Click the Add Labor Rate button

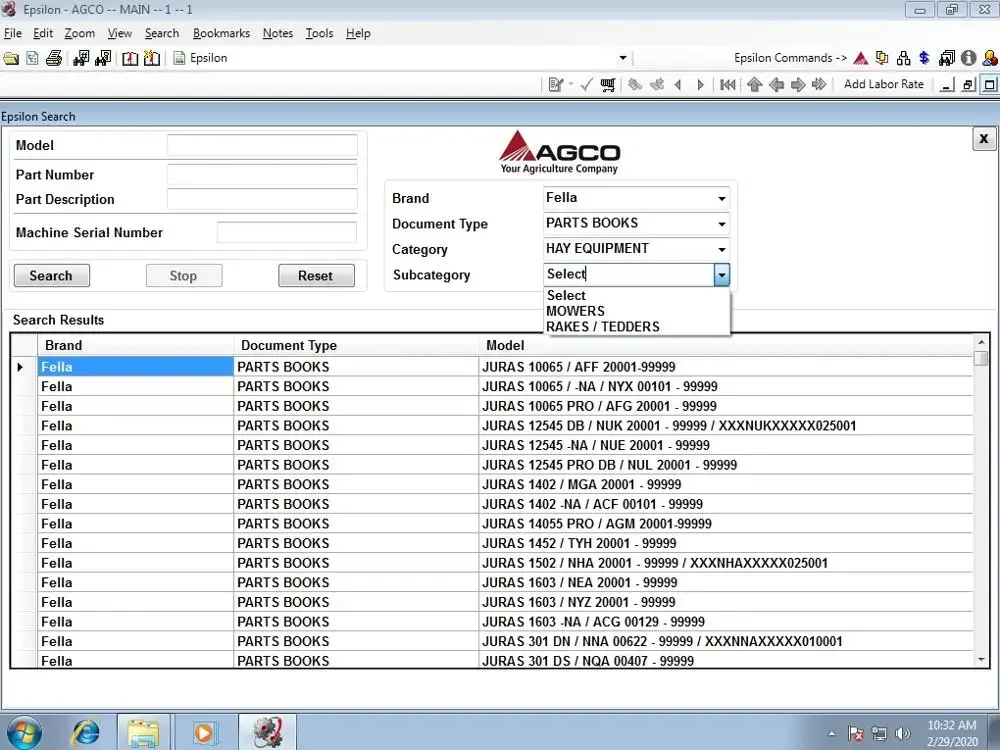coord(883,84)
